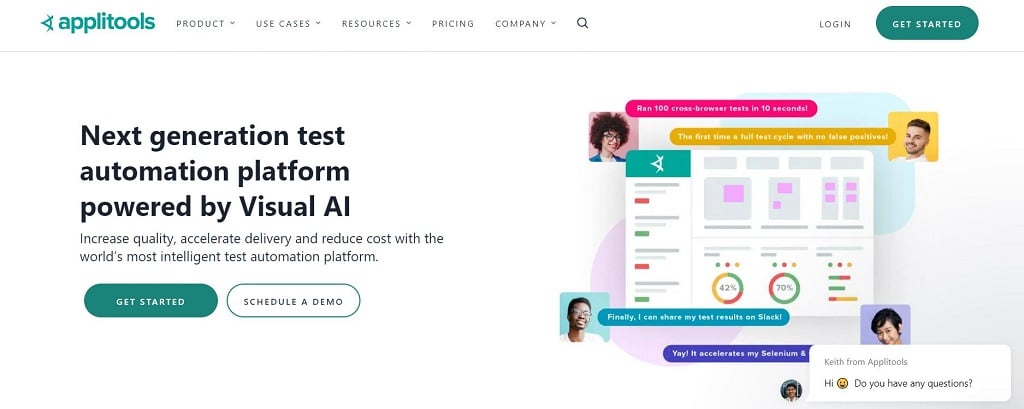Click the curly-haired woman avatar

pyautogui.click(x=609, y=137)
